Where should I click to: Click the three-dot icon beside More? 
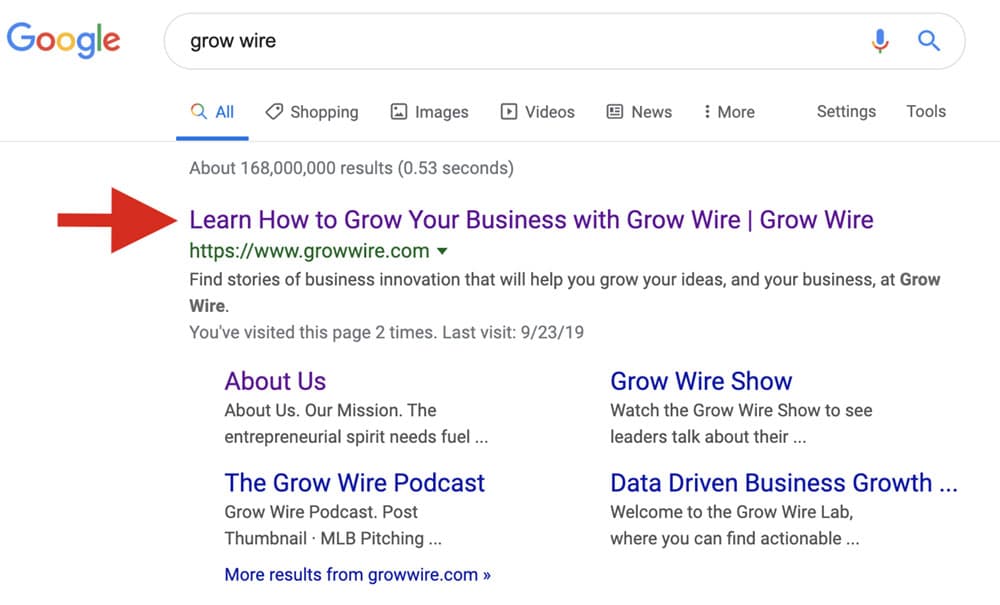coord(707,112)
